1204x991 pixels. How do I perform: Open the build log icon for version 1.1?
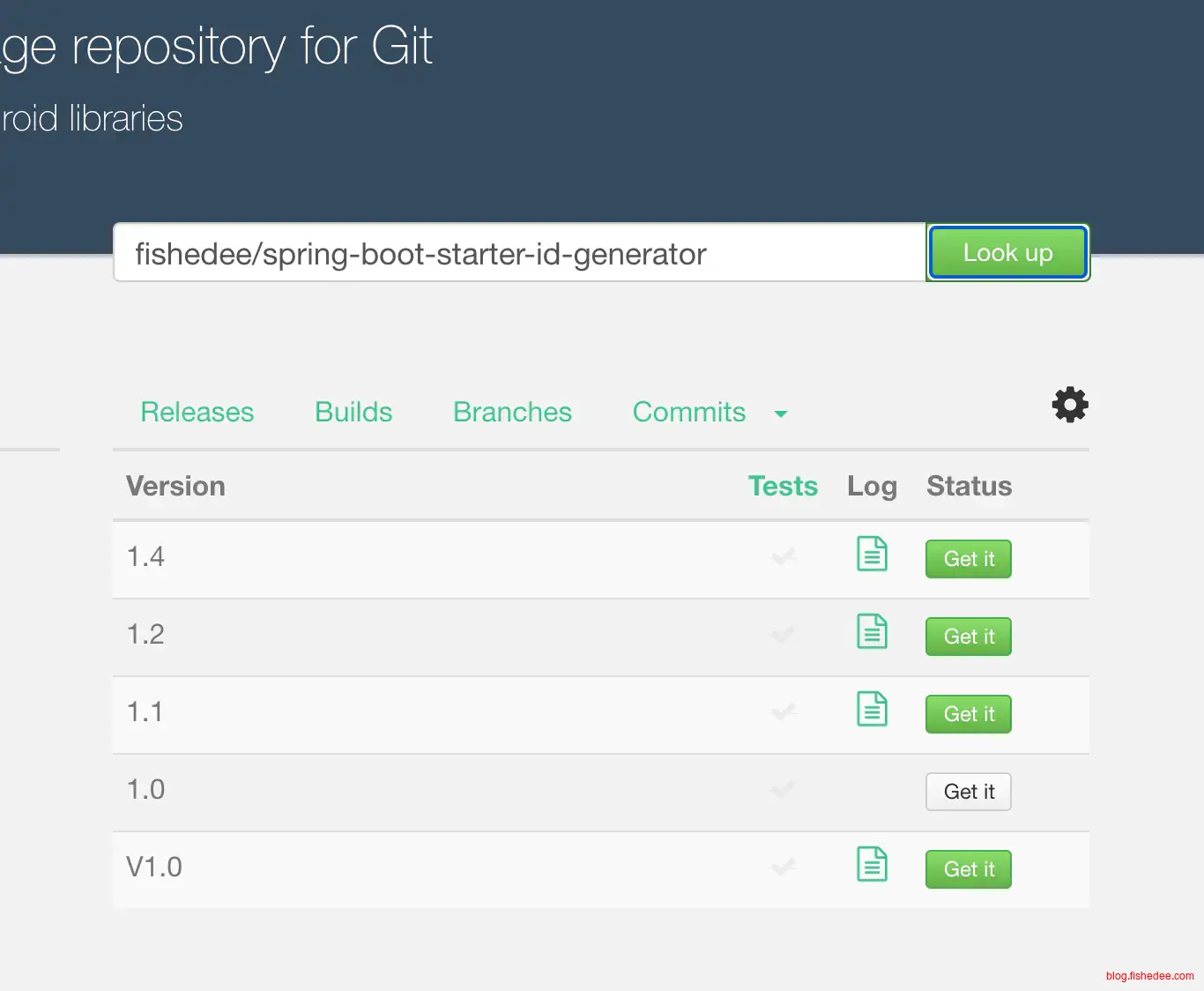click(872, 710)
